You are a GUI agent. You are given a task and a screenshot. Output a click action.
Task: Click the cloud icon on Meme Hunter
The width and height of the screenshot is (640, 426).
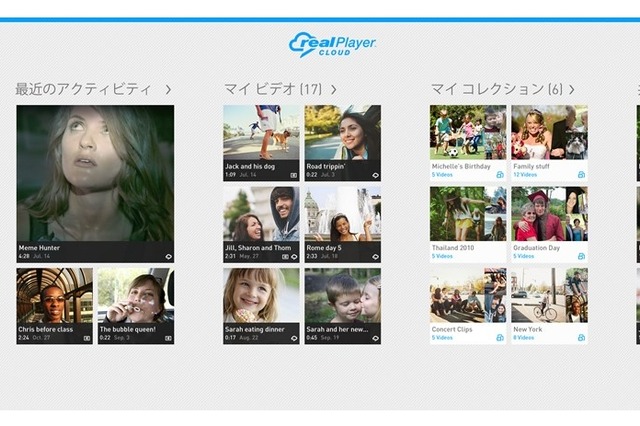(x=169, y=257)
